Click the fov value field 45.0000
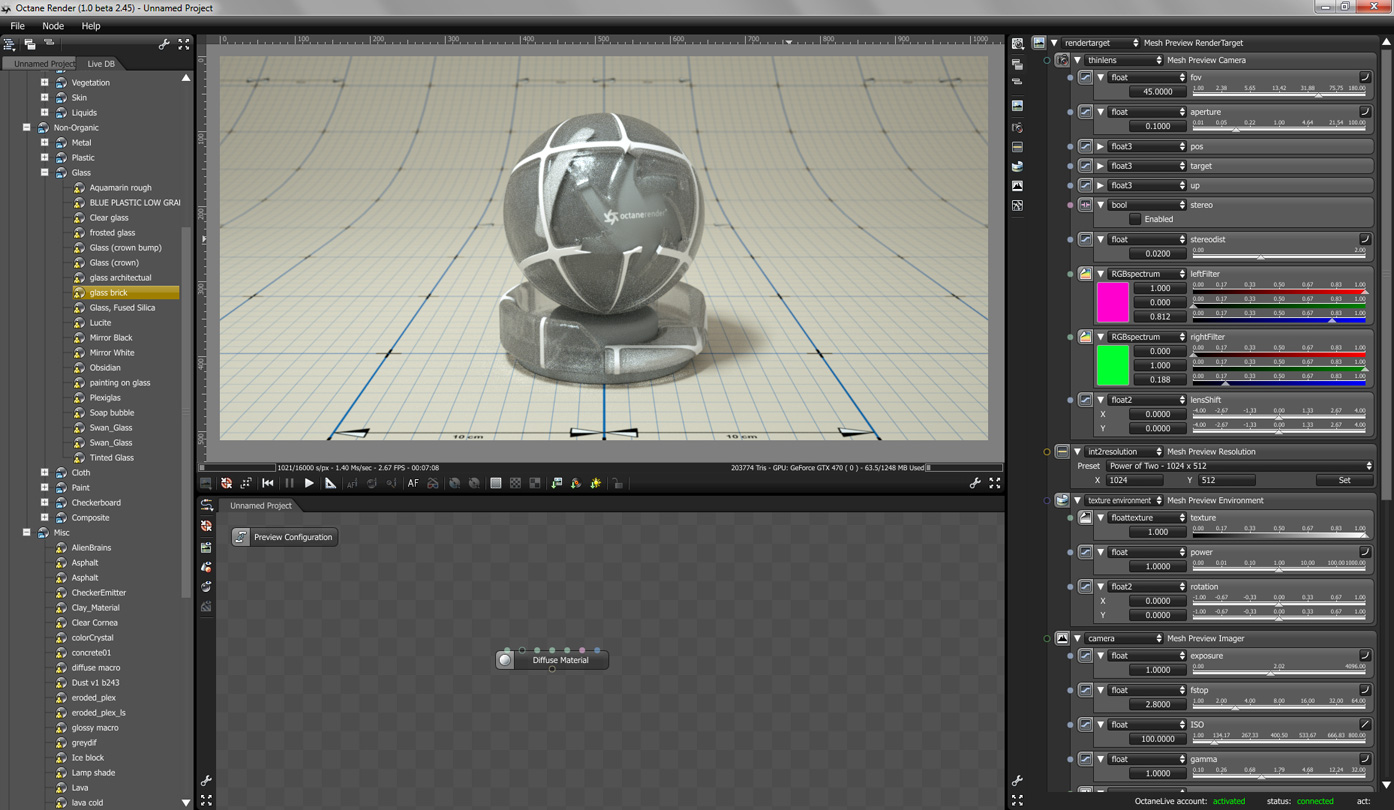This screenshot has width=1394, height=810. tap(1158, 92)
